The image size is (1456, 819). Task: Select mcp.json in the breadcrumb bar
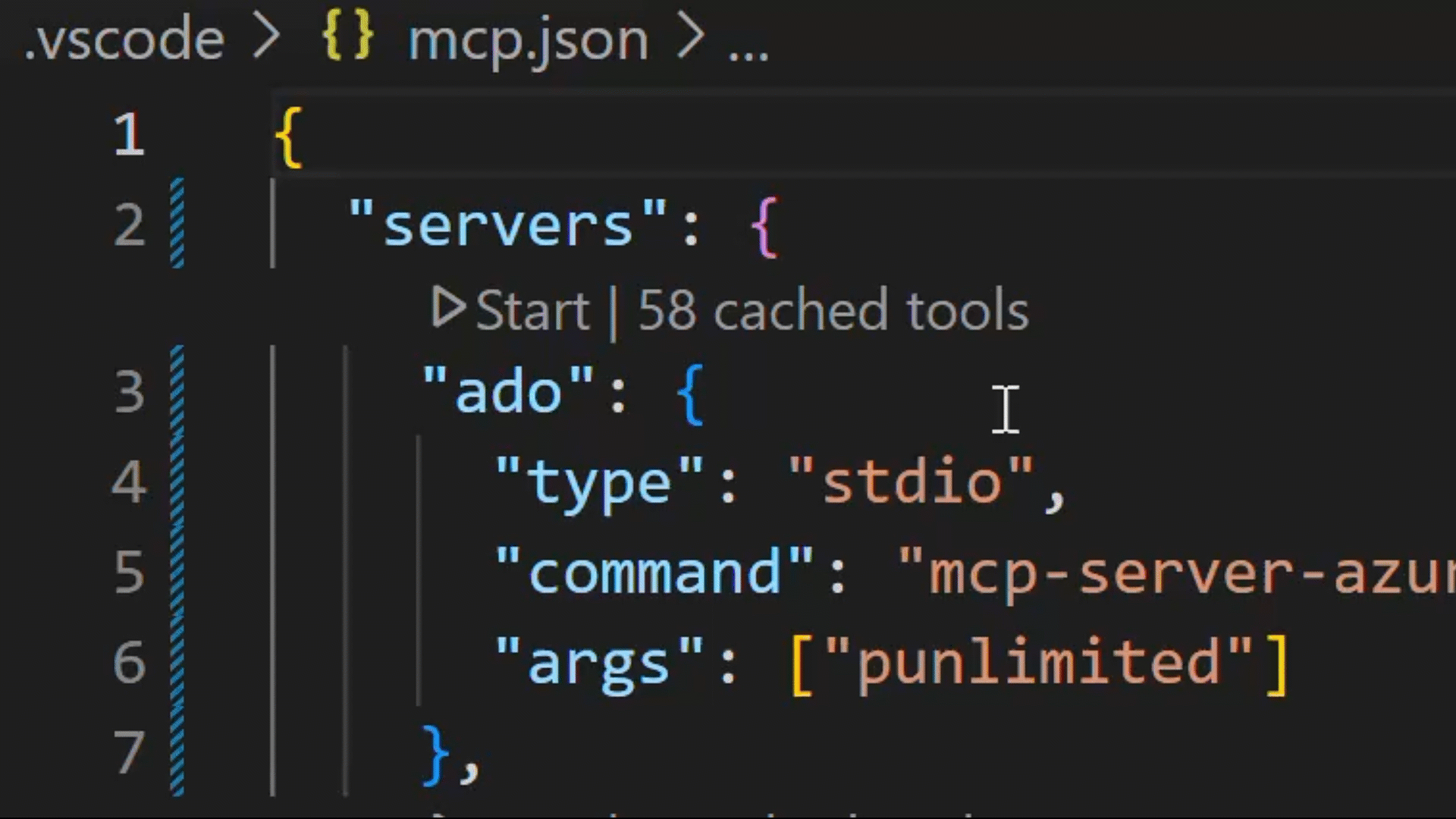click(x=527, y=38)
